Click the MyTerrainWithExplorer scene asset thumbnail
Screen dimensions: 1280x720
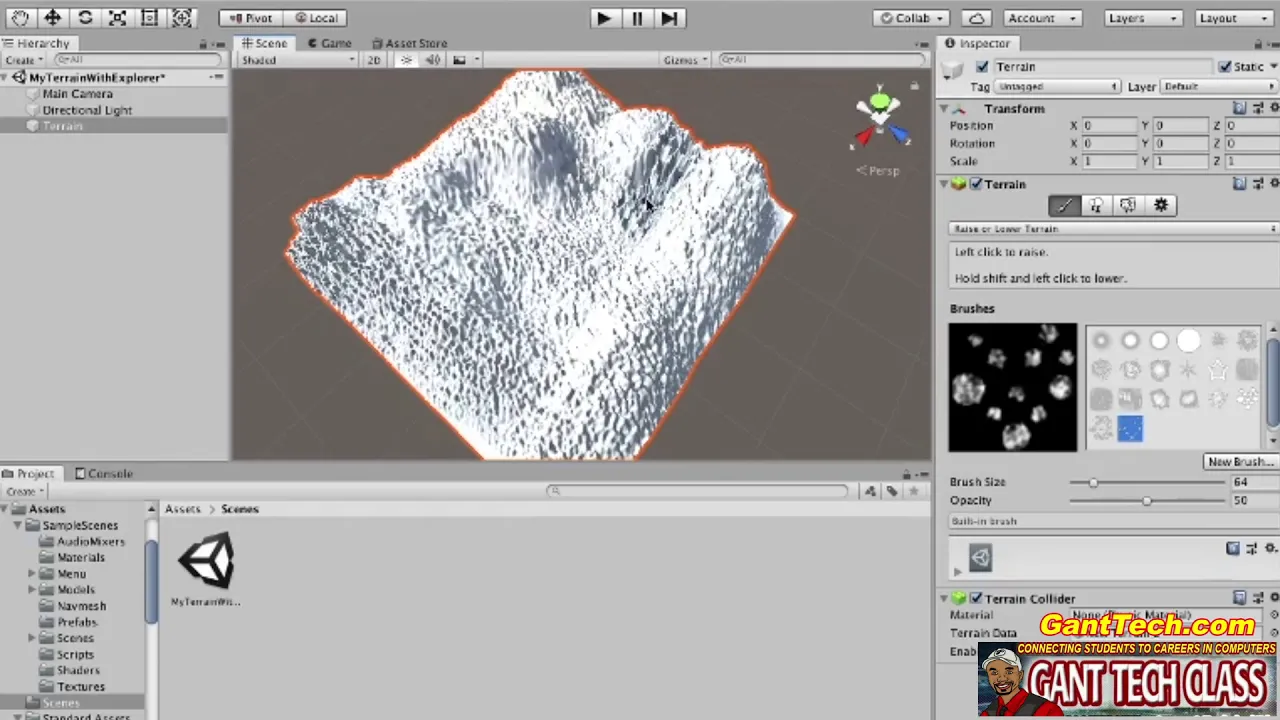(x=206, y=563)
